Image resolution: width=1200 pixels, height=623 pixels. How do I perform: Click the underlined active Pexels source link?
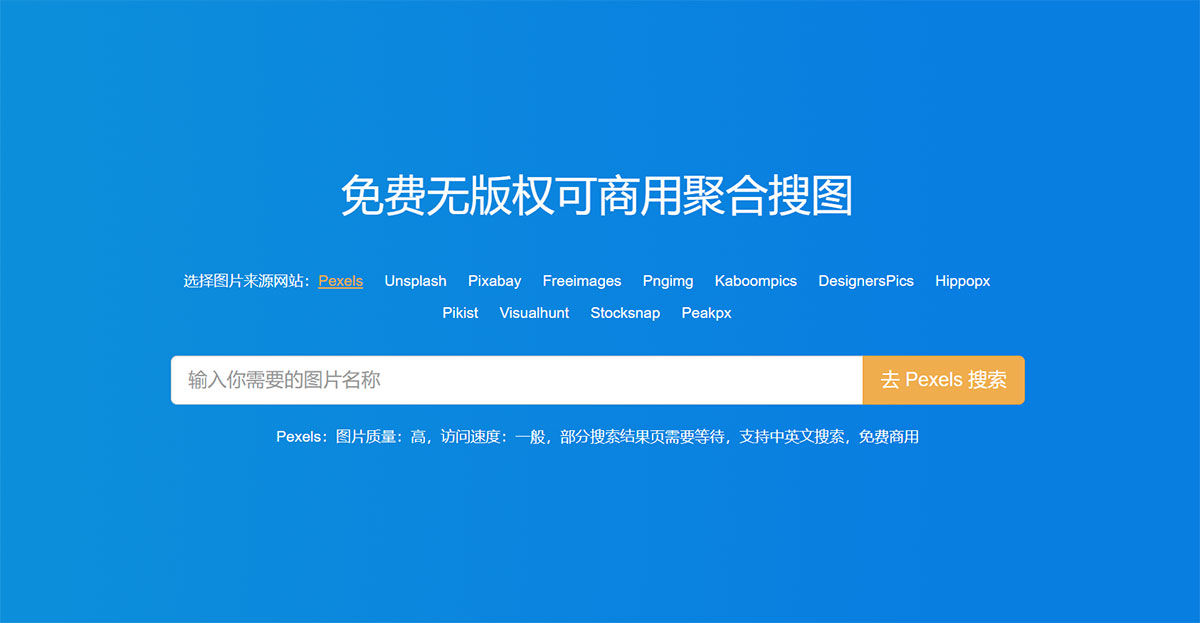(x=340, y=281)
